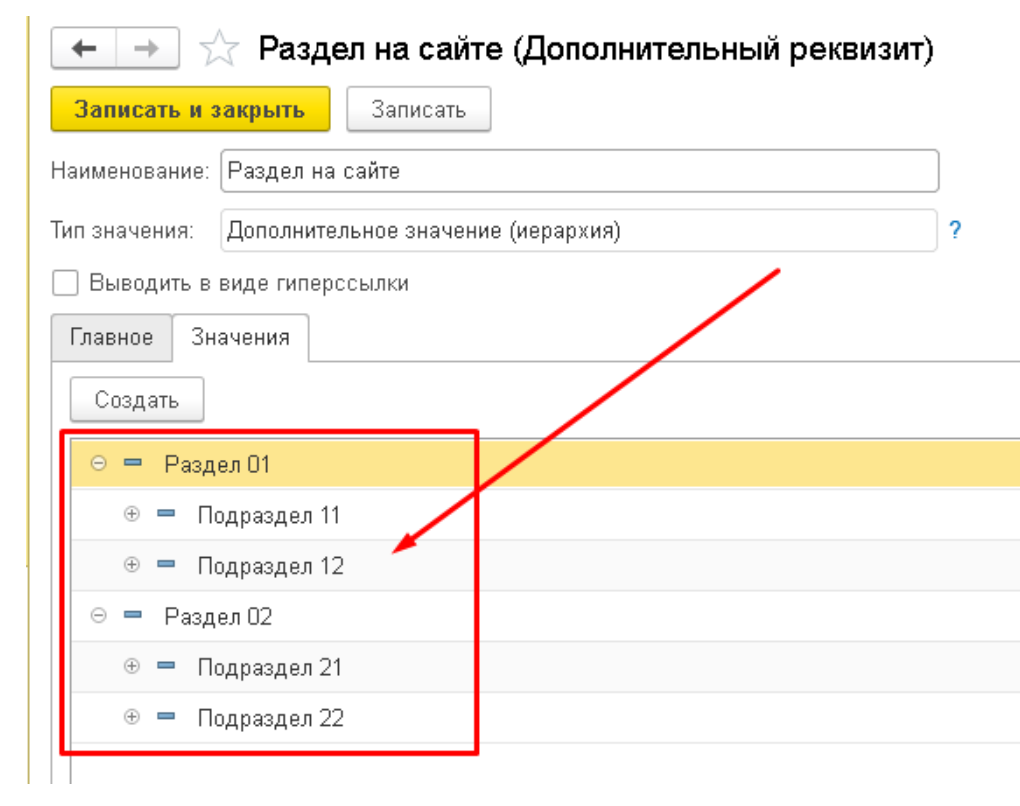This screenshot has width=1020, height=806.
Task: Collapse the Раздел 01 tree node
Action: click(x=98, y=463)
